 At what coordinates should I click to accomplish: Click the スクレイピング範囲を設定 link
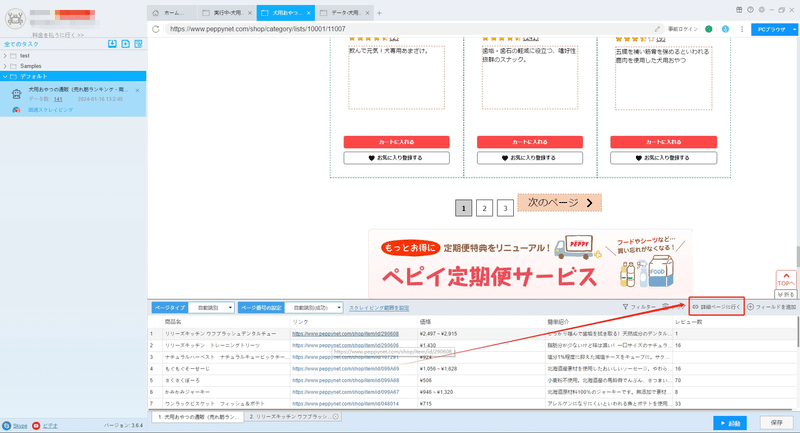(379, 308)
